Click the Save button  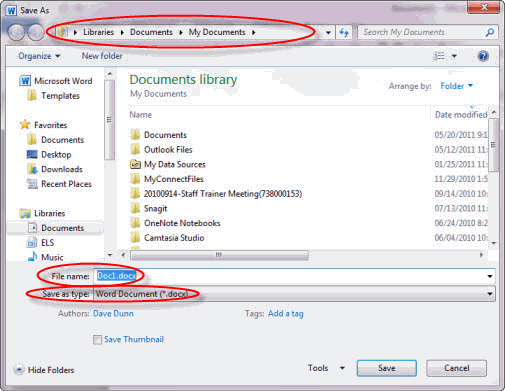coord(387,368)
